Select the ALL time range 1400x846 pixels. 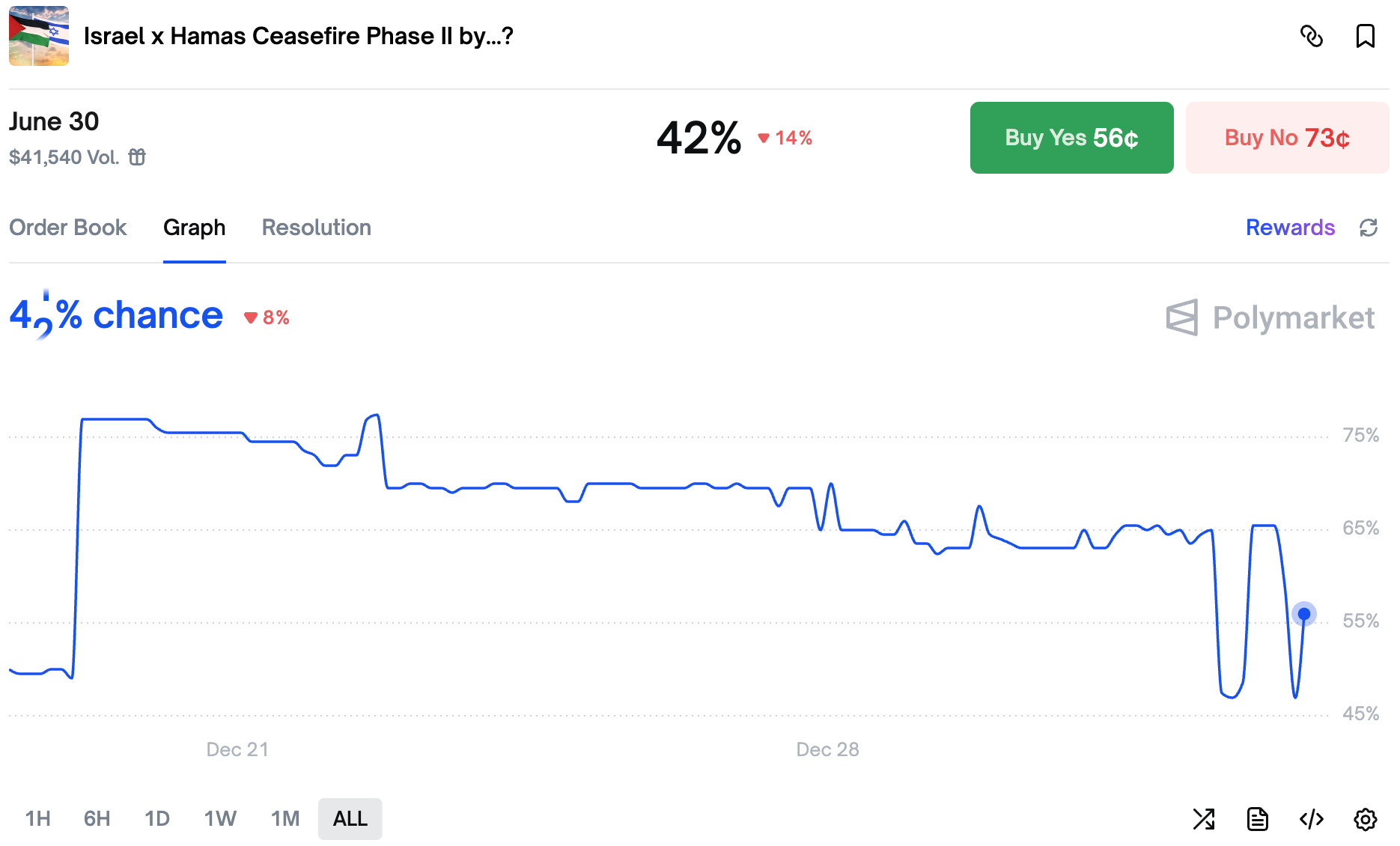[x=350, y=819]
